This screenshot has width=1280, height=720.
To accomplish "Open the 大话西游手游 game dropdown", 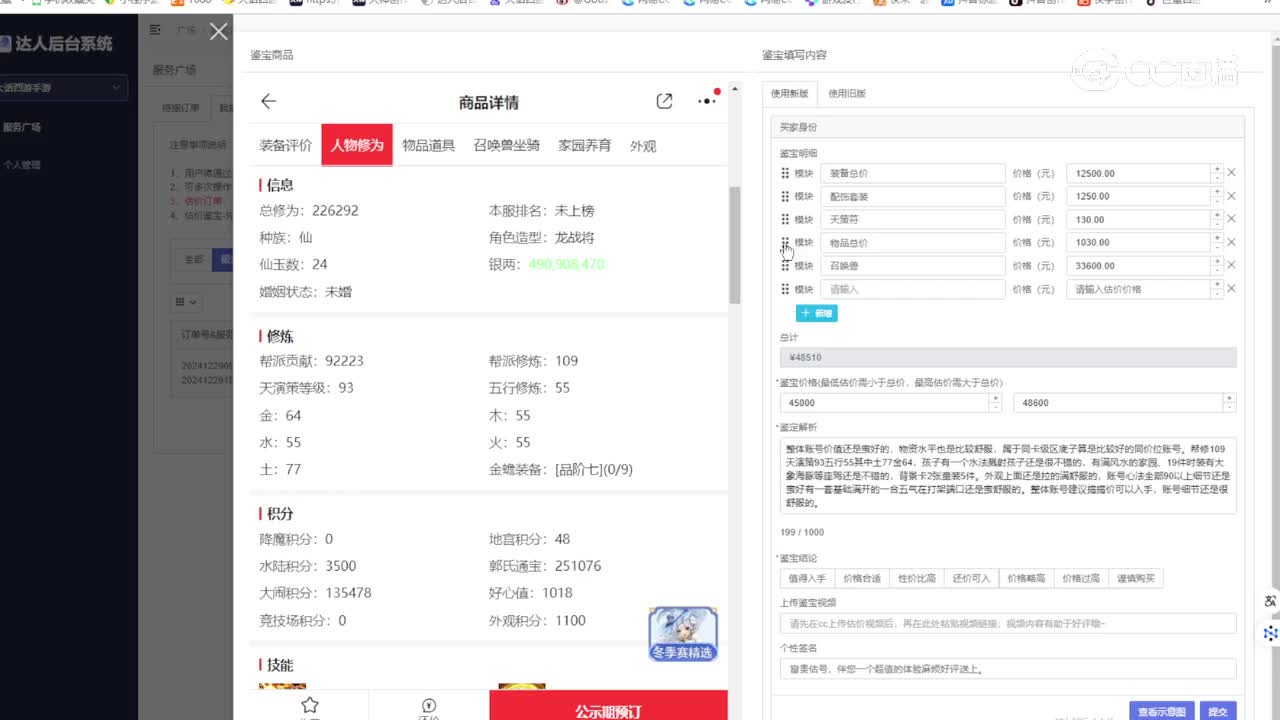I will click(x=64, y=88).
